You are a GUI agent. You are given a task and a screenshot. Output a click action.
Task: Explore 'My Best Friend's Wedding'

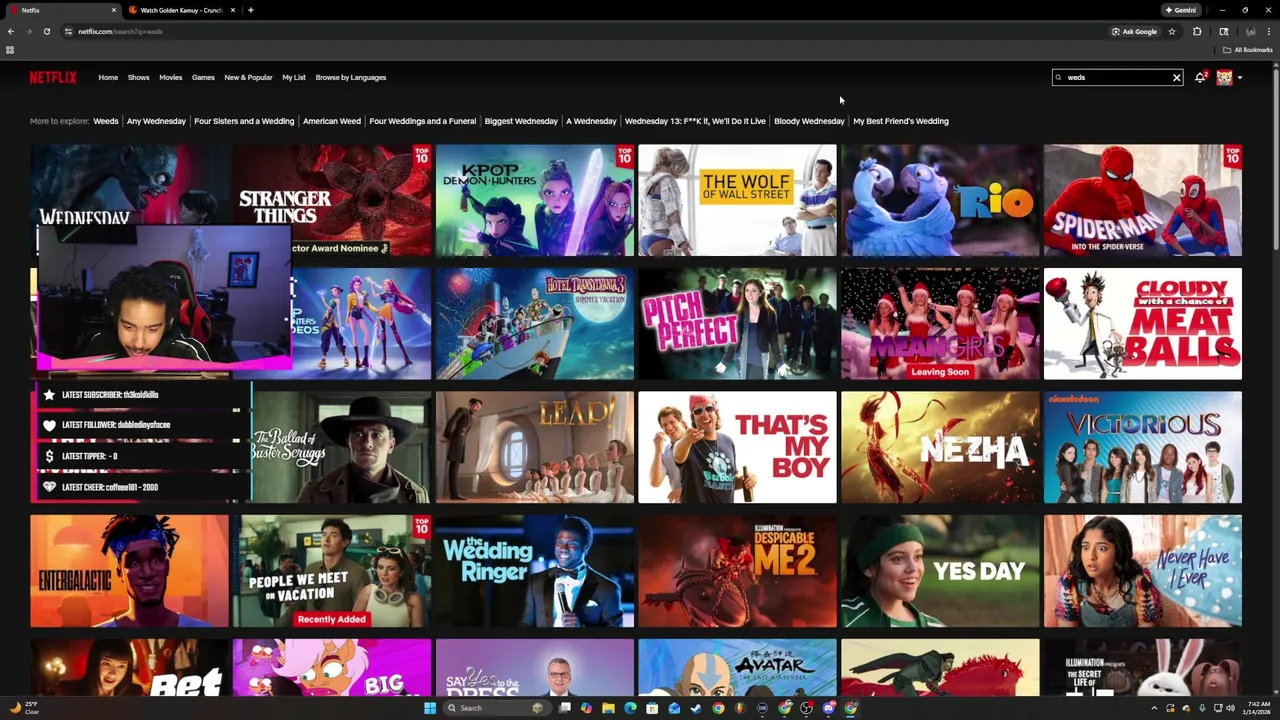tap(901, 121)
